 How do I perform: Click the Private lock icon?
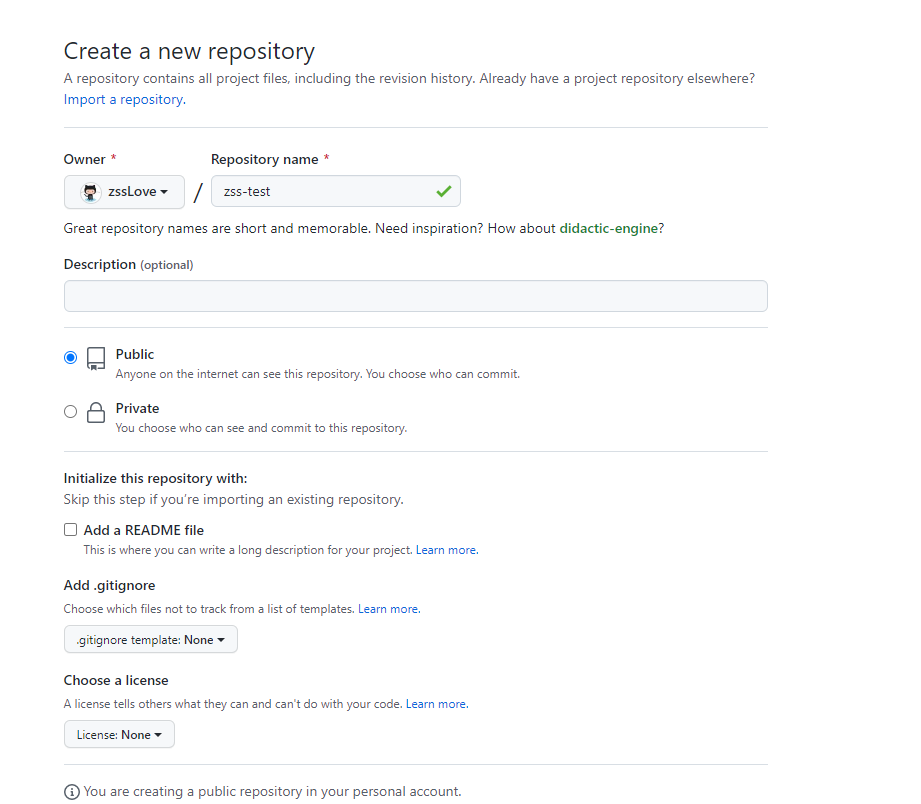(96, 413)
